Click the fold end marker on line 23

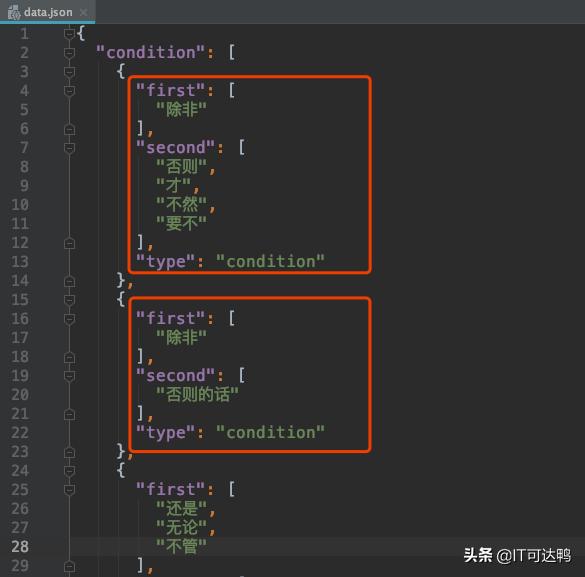tap(69, 452)
